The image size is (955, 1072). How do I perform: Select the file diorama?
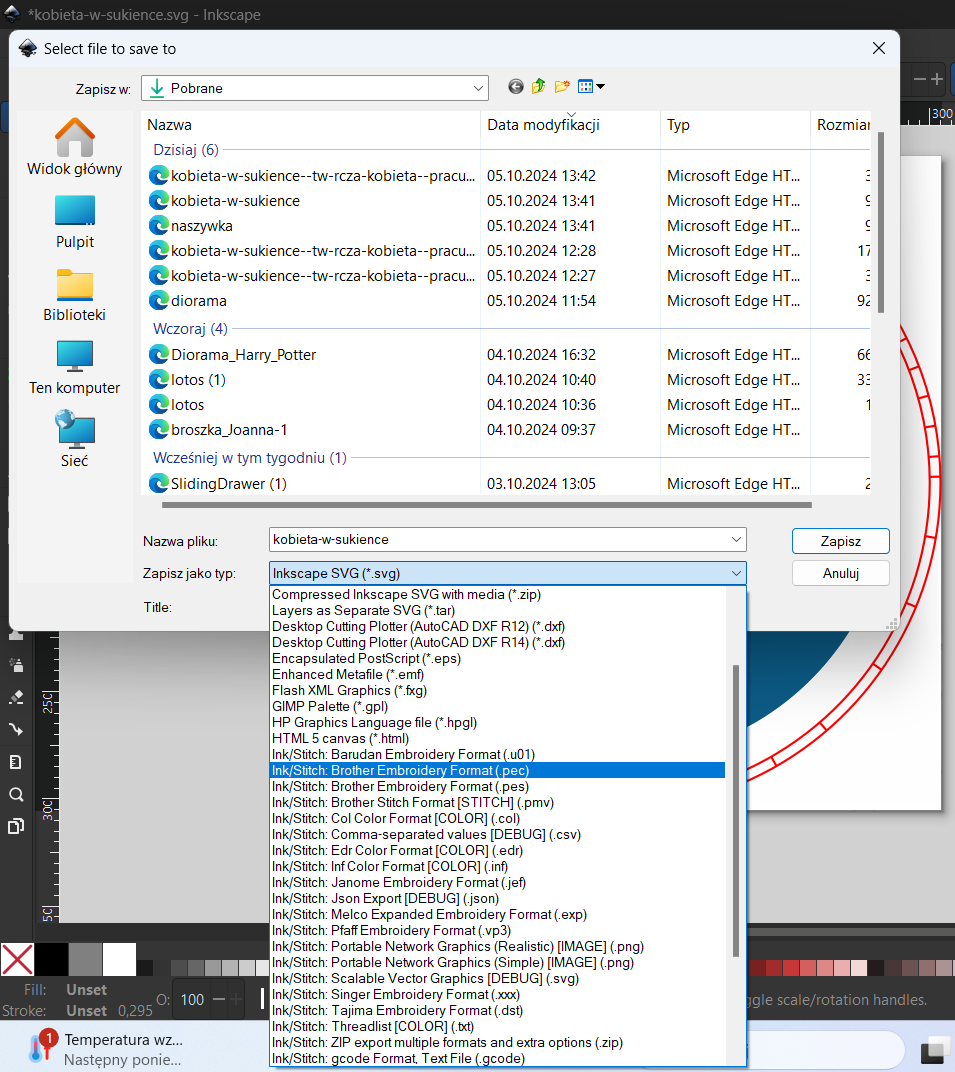tap(199, 301)
